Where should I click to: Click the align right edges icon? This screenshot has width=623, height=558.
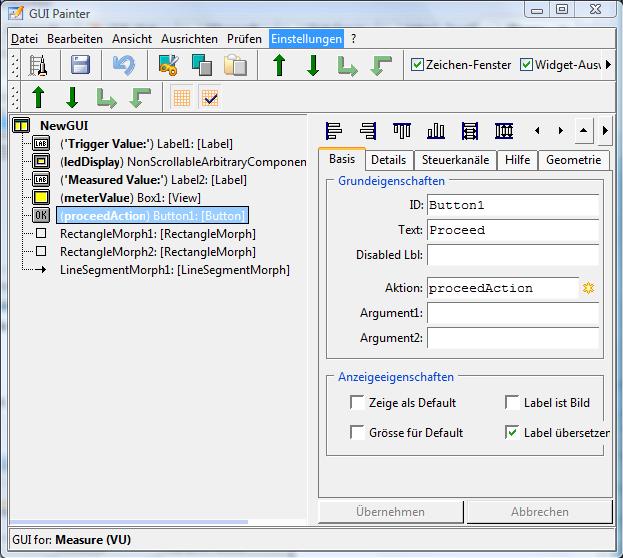[x=368, y=130]
